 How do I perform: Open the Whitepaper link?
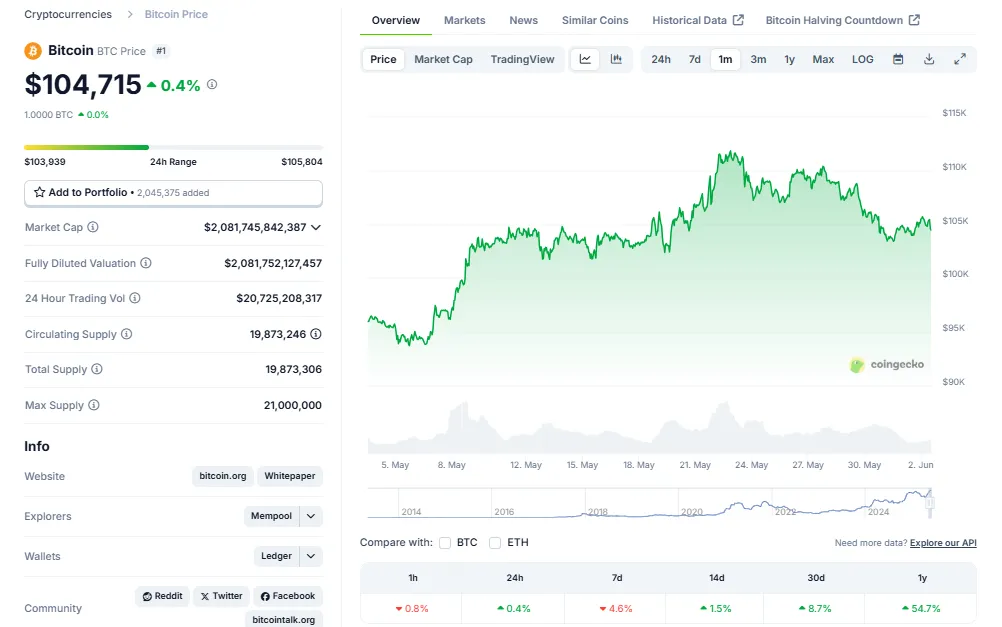pos(289,476)
